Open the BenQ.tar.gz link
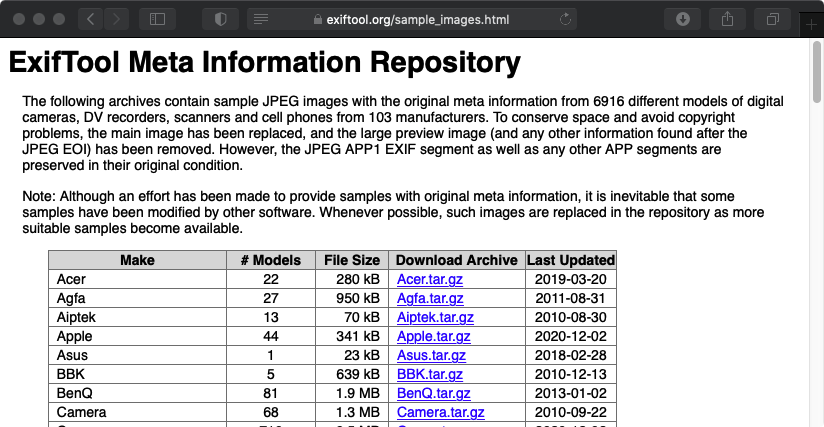The width and height of the screenshot is (824, 427). [x=433, y=393]
